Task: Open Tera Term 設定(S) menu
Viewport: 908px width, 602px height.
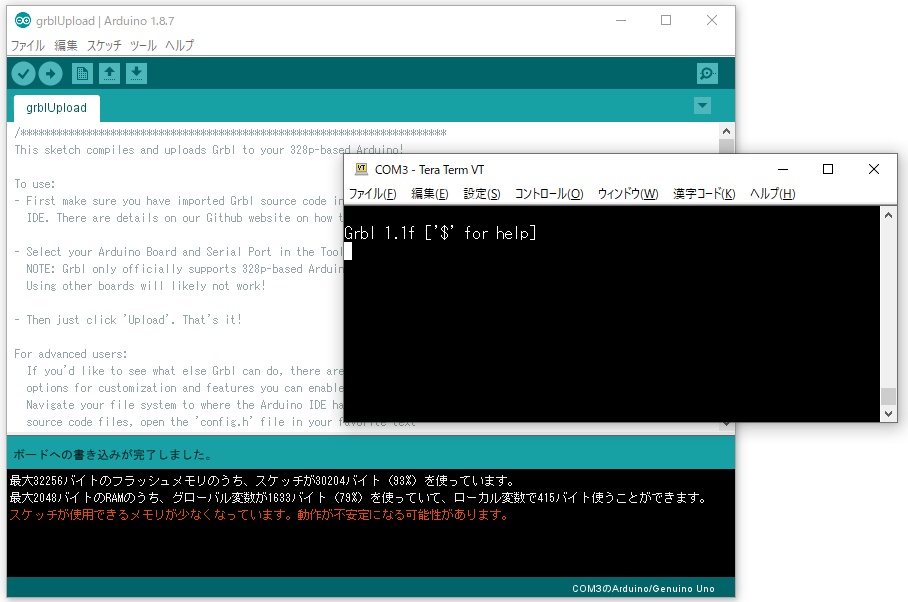Action: pyautogui.click(x=481, y=194)
